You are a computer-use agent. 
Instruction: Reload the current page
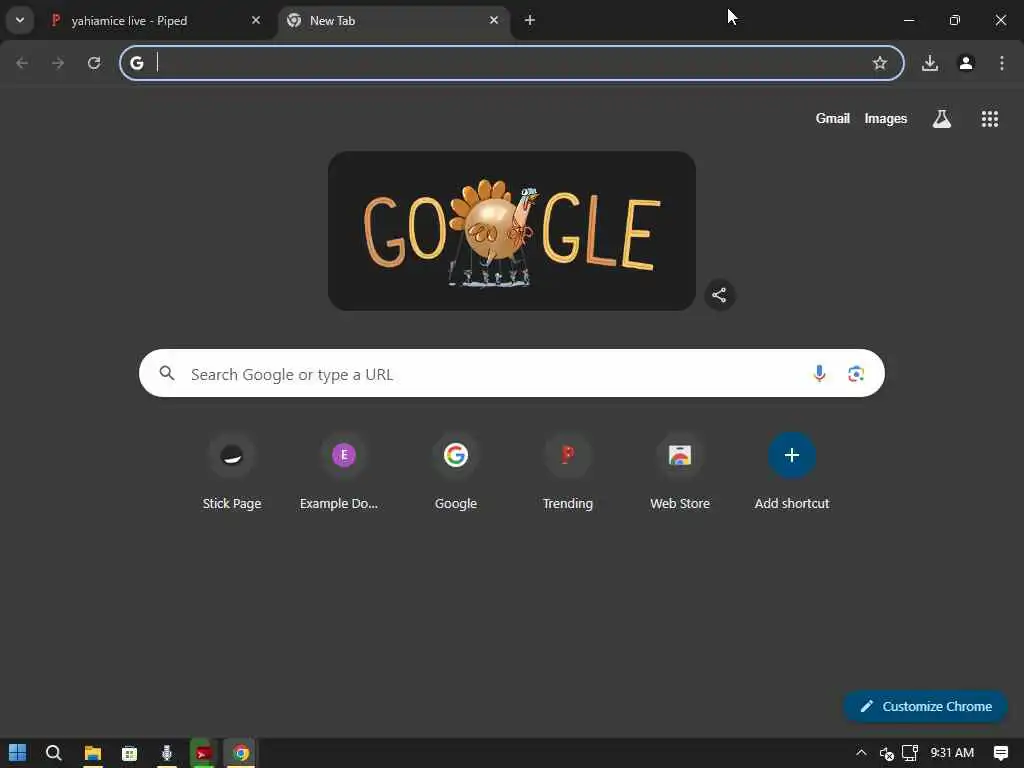pos(94,63)
